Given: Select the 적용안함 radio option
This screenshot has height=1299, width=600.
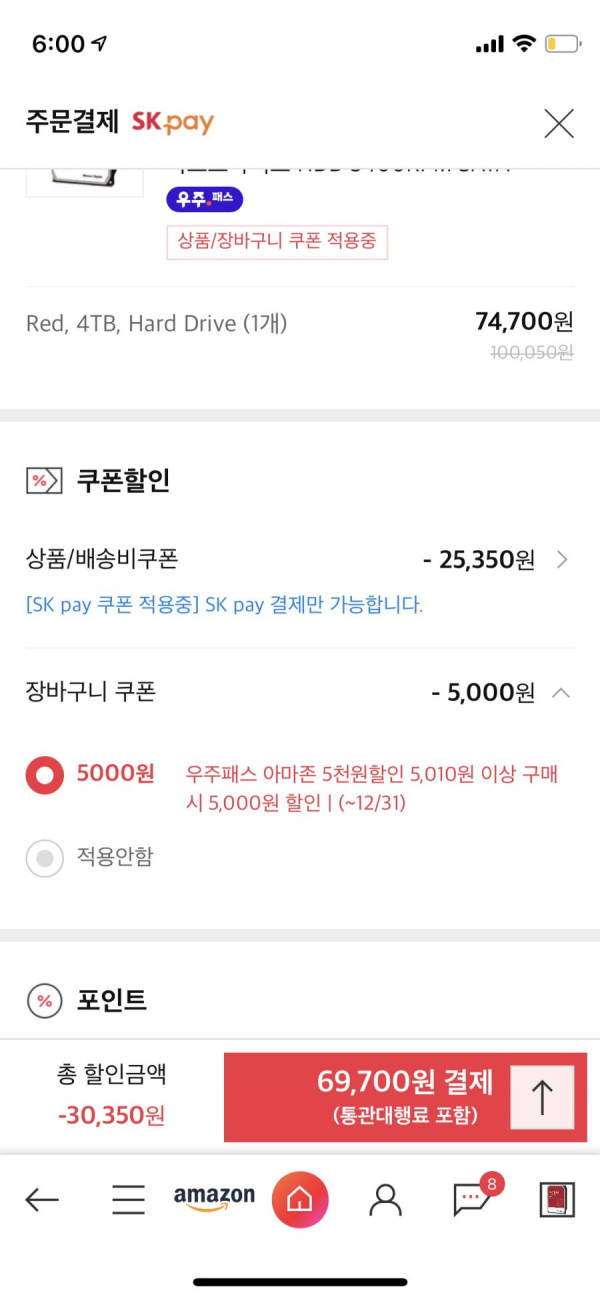Looking at the screenshot, I should click(x=44, y=857).
